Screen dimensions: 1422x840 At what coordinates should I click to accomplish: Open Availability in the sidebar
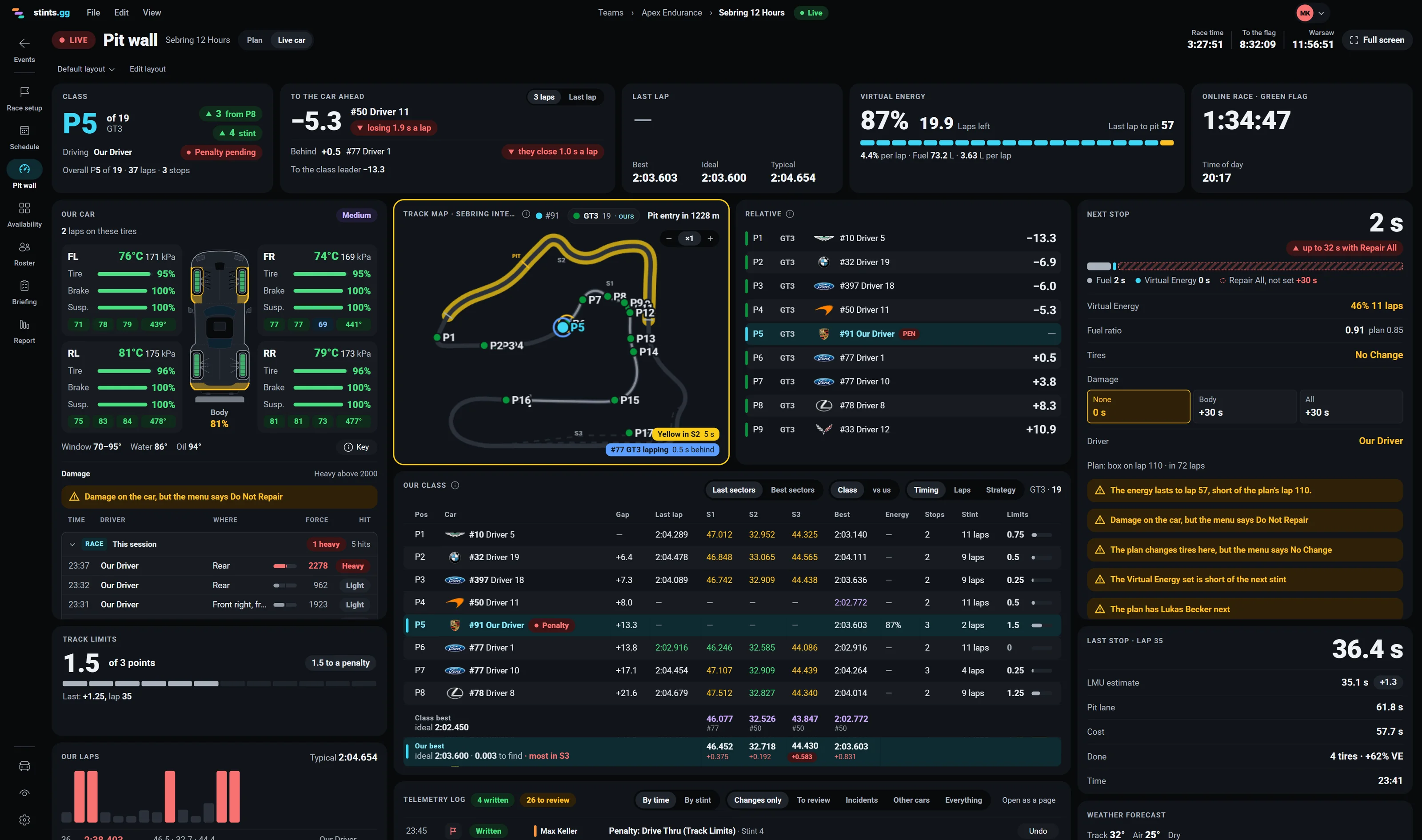click(24, 215)
